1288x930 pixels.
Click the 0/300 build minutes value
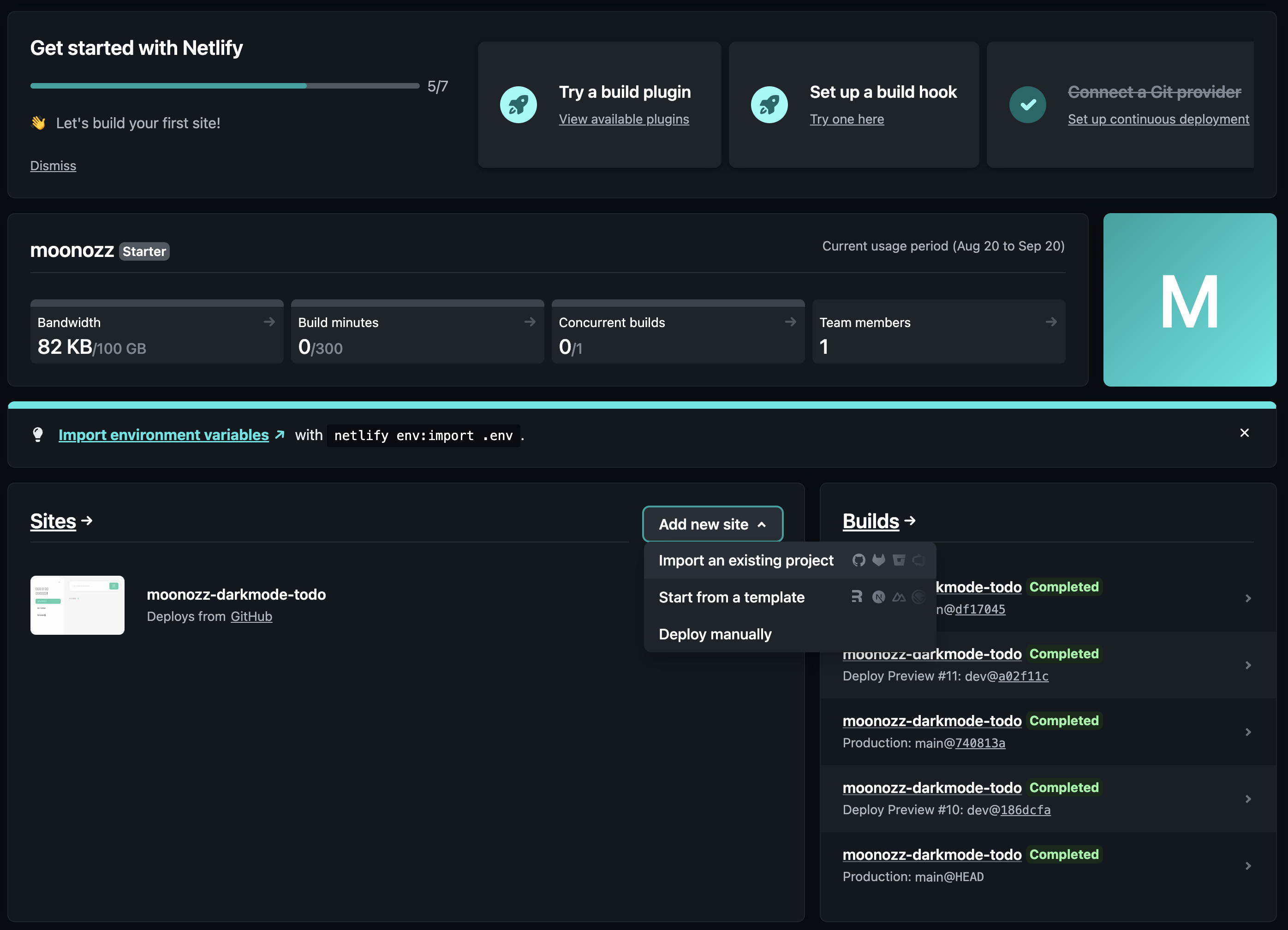pos(320,347)
